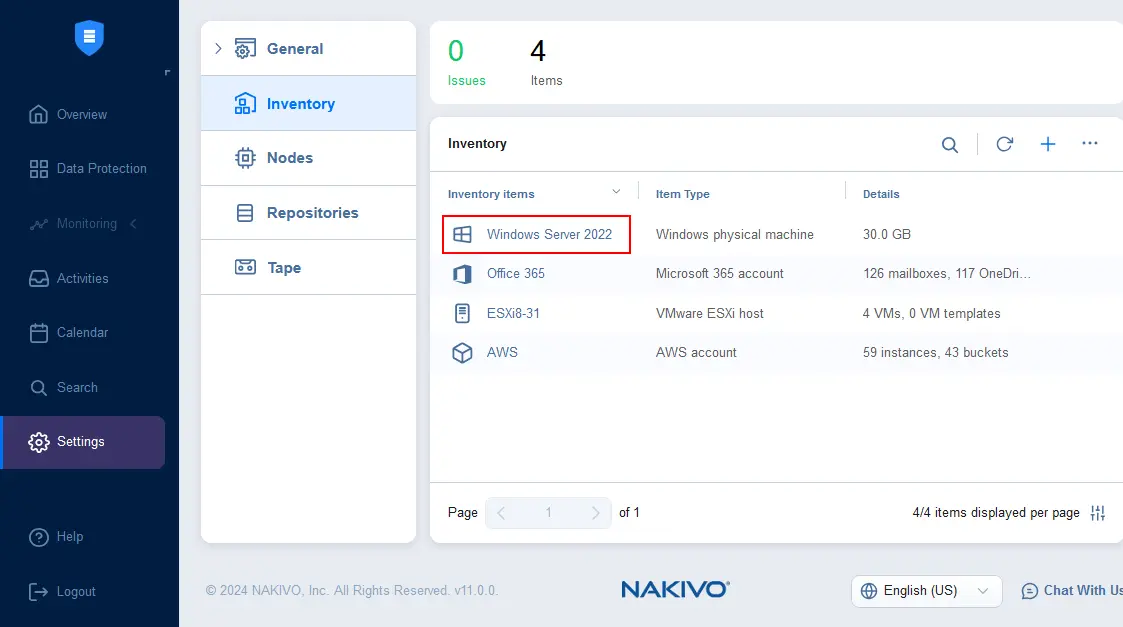1123x627 pixels.
Task: Click the Item Type column header
Action: tap(683, 194)
